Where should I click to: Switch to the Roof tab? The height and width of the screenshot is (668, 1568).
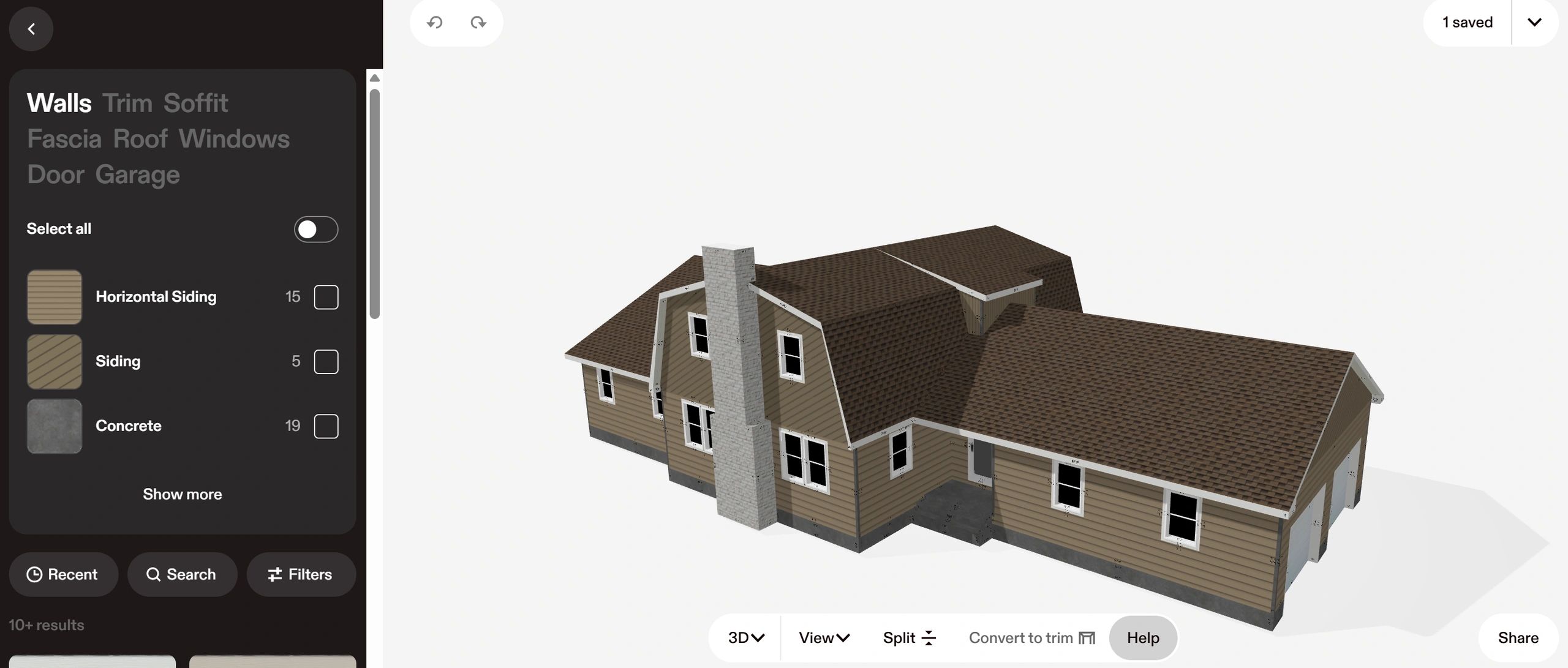click(140, 138)
